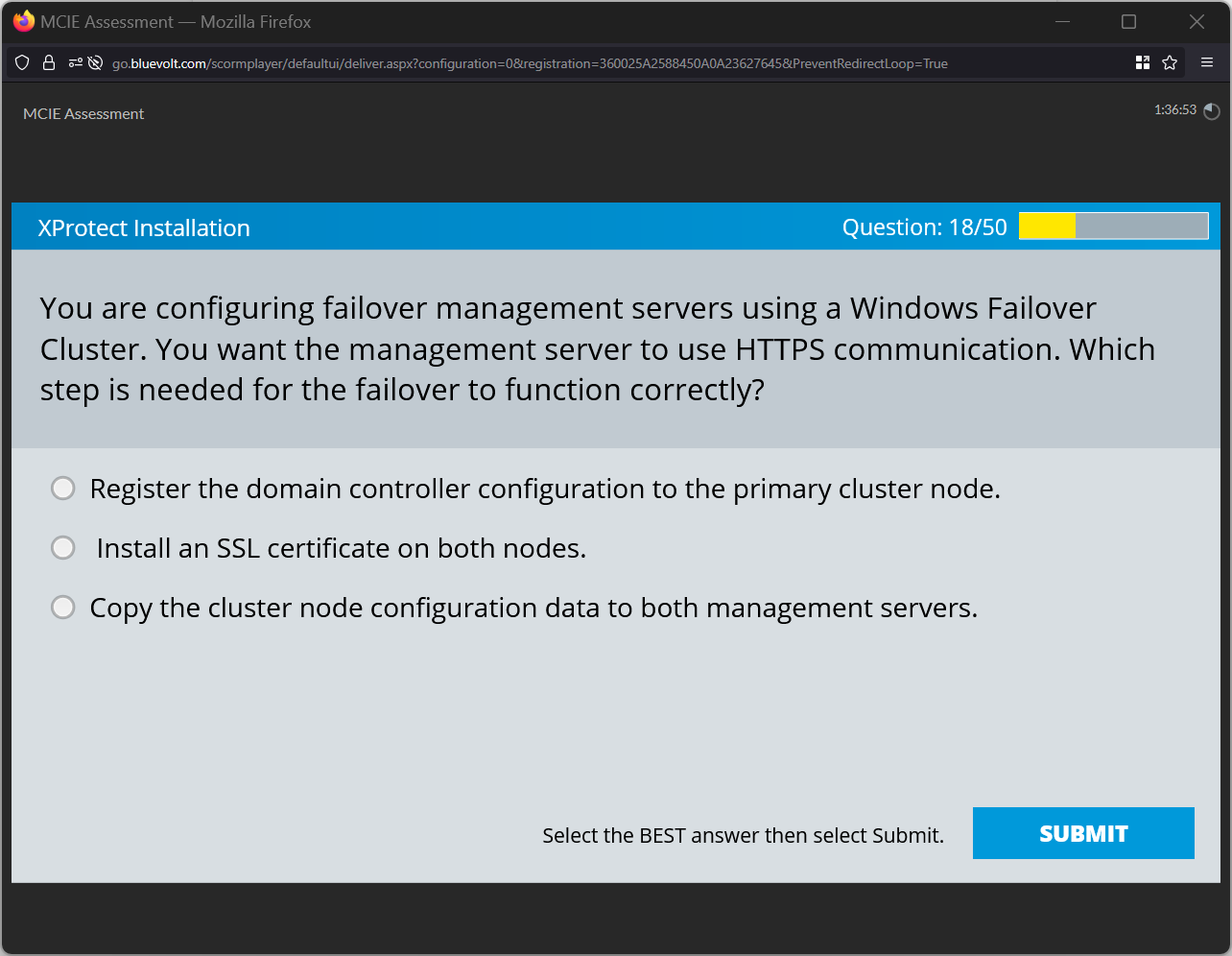Image resolution: width=1232 pixels, height=956 pixels.
Task: Open the Firefox hamburger menu
Action: 1207,62
